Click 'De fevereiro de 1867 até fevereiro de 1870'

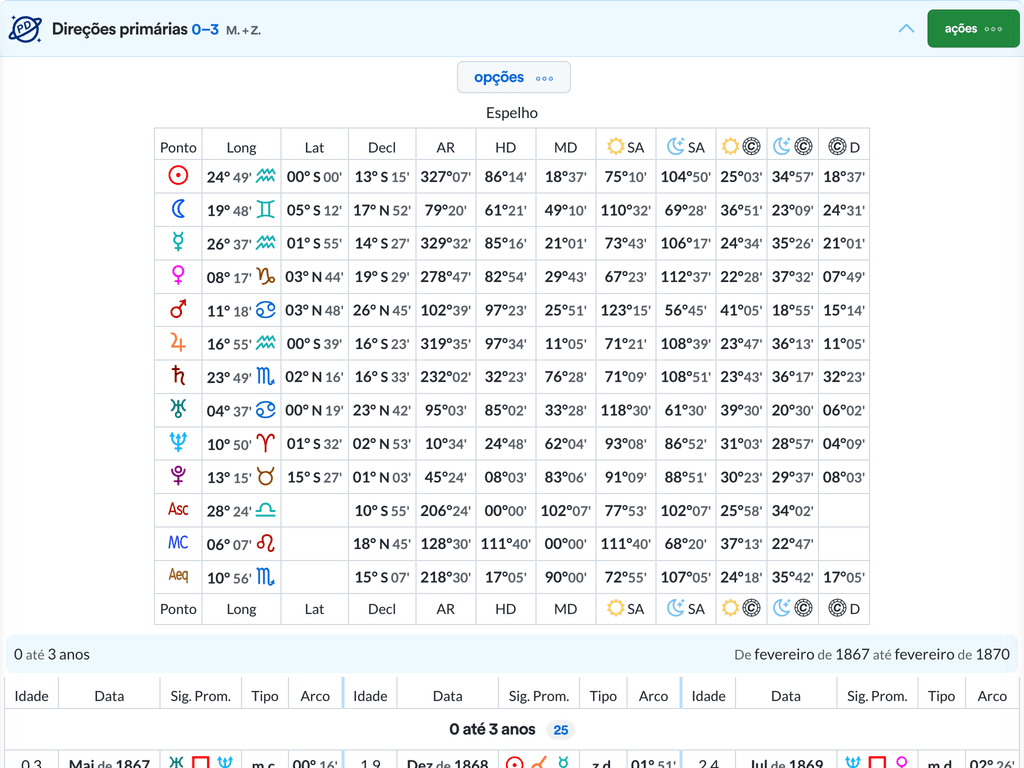872,654
